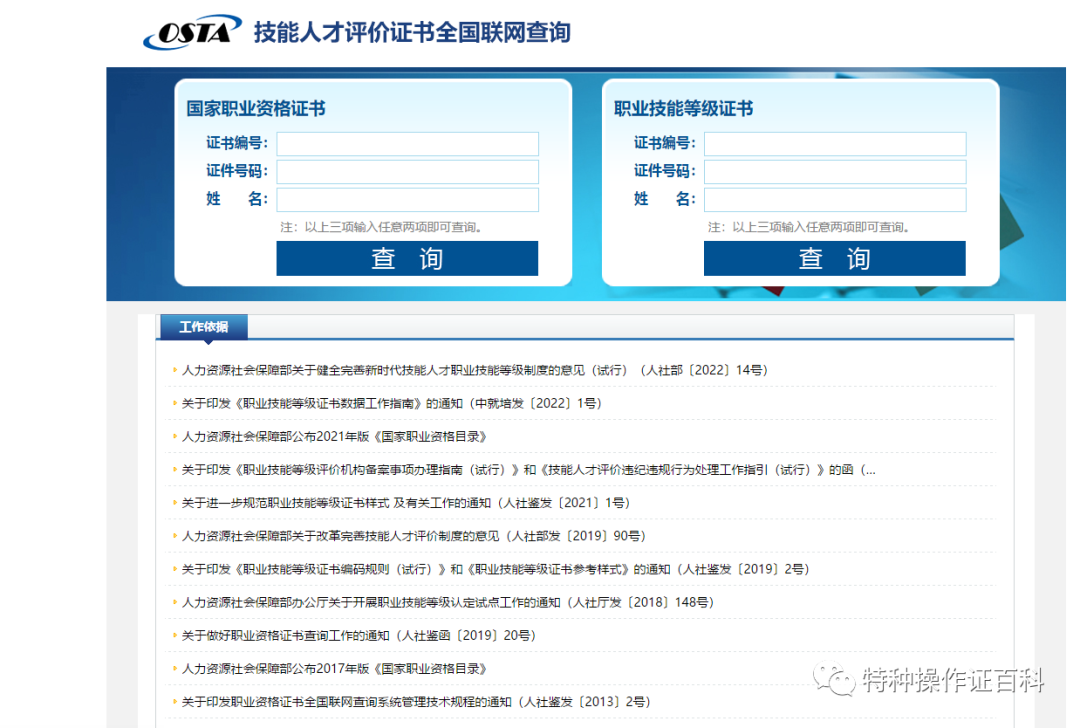Viewport: 1080px width, 728px height.
Task: Click 查询 button for 国家职业资格证书
Action: pos(407,258)
